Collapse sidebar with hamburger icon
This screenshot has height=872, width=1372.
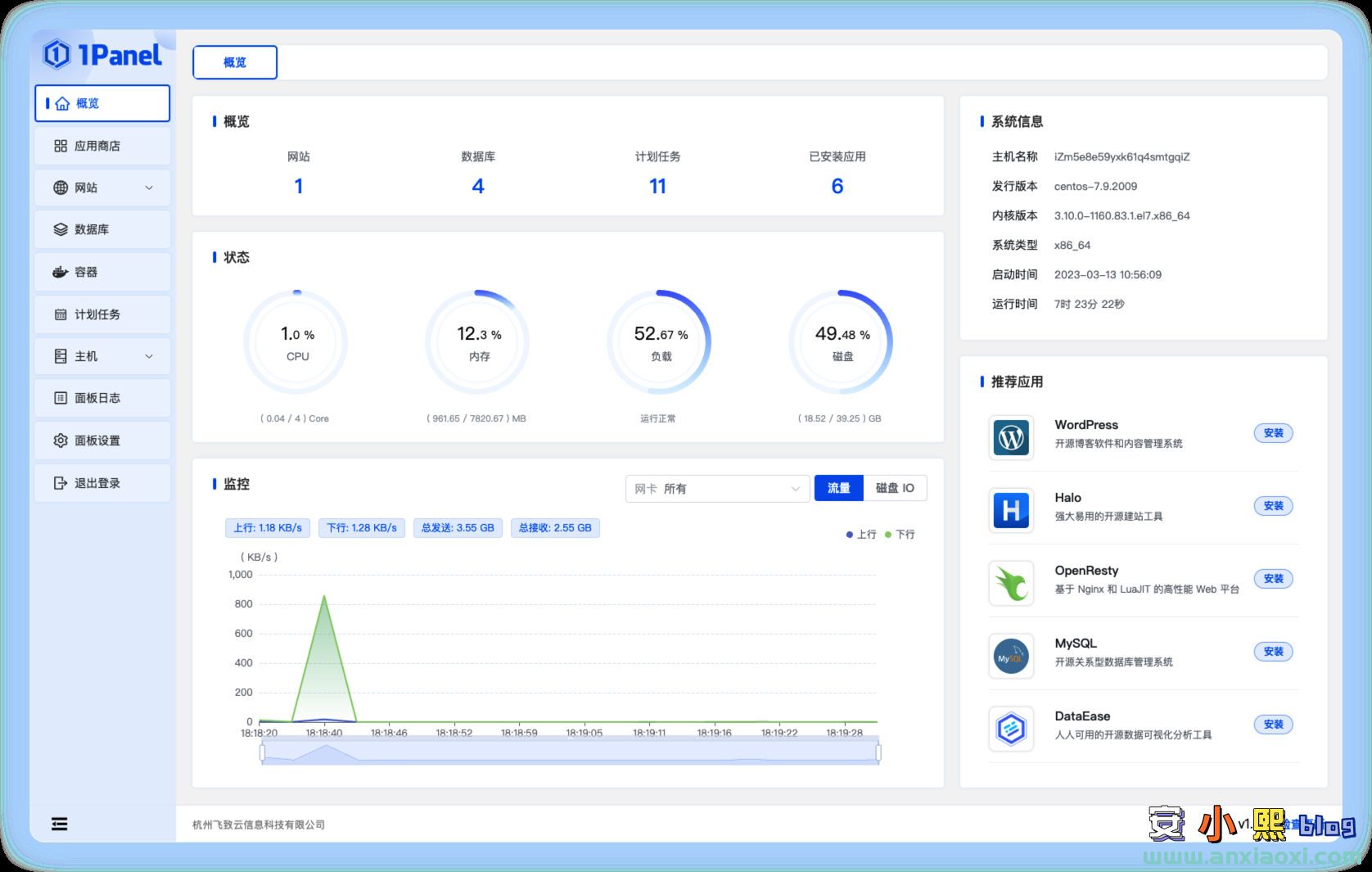pyautogui.click(x=60, y=824)
